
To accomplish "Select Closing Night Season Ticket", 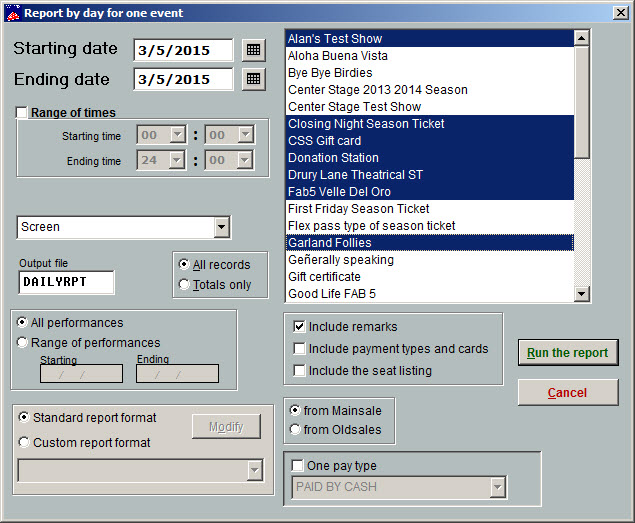I will coord(430,124).
